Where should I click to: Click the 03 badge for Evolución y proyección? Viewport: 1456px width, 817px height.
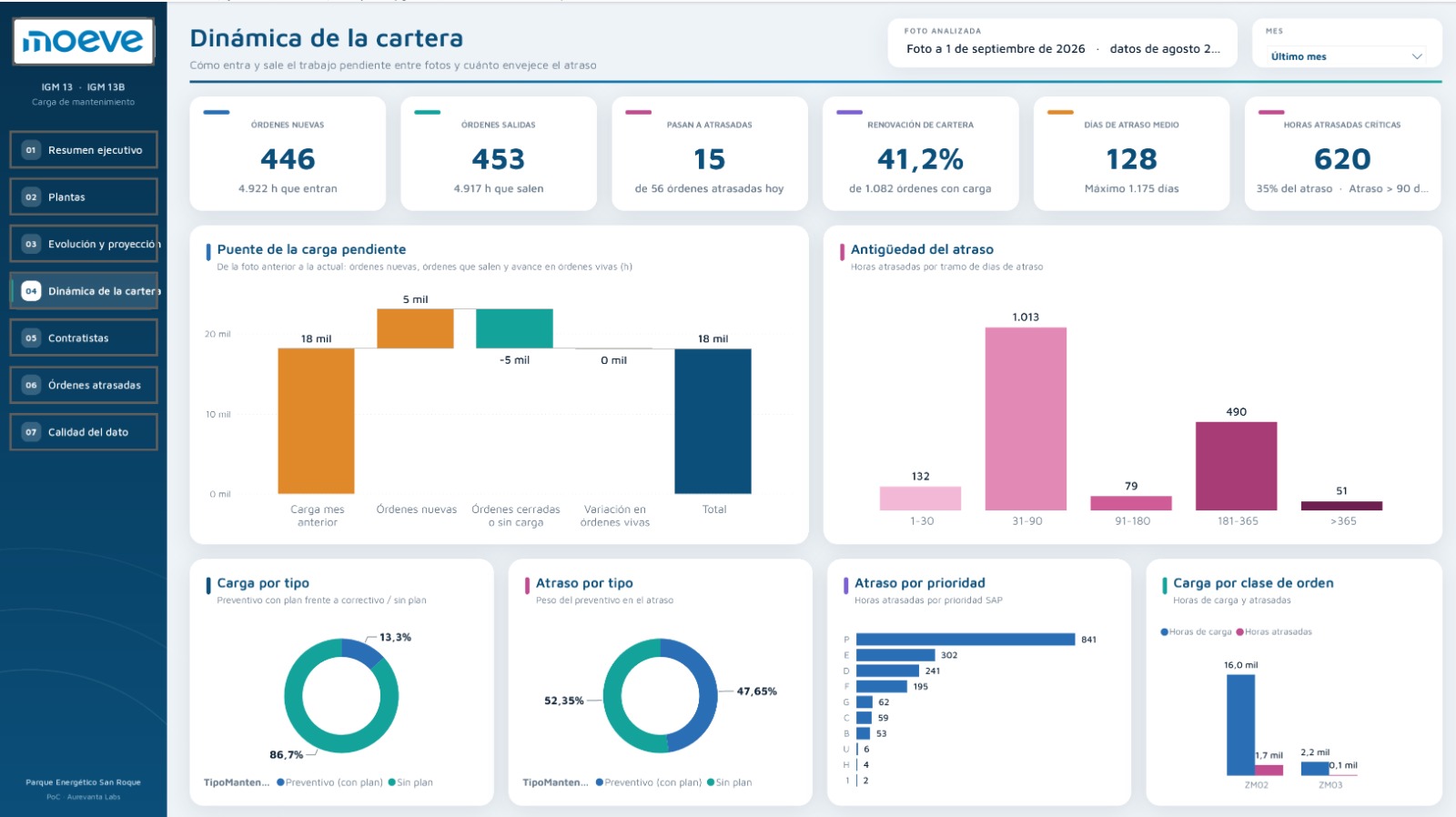pyautogui.click(x=31, y=244)
